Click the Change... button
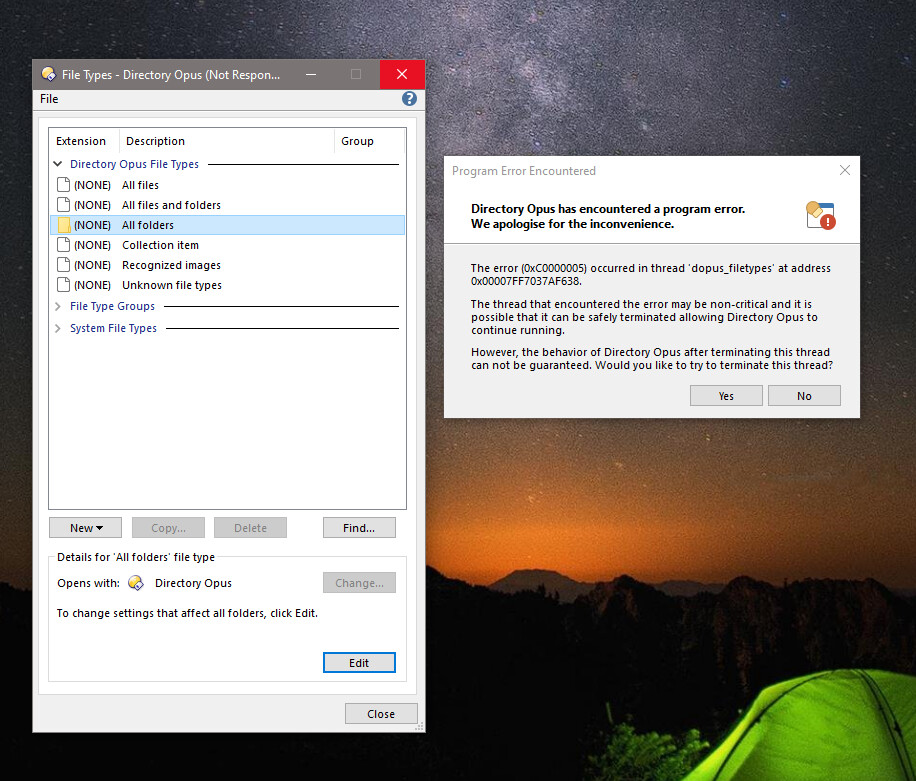This screenshot has height=781, width=916. pos(359,583)
